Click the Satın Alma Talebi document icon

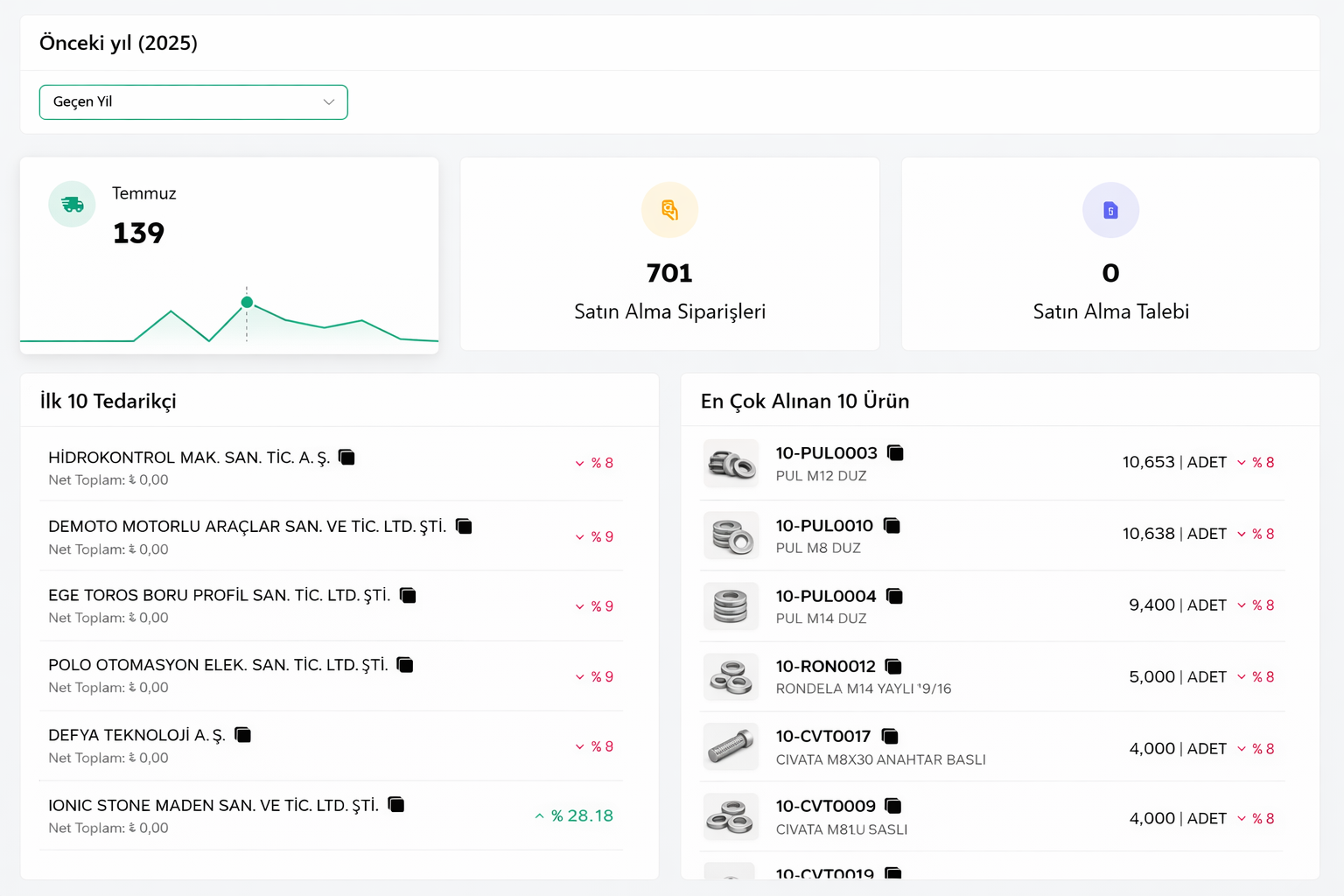coord(1110,210)
